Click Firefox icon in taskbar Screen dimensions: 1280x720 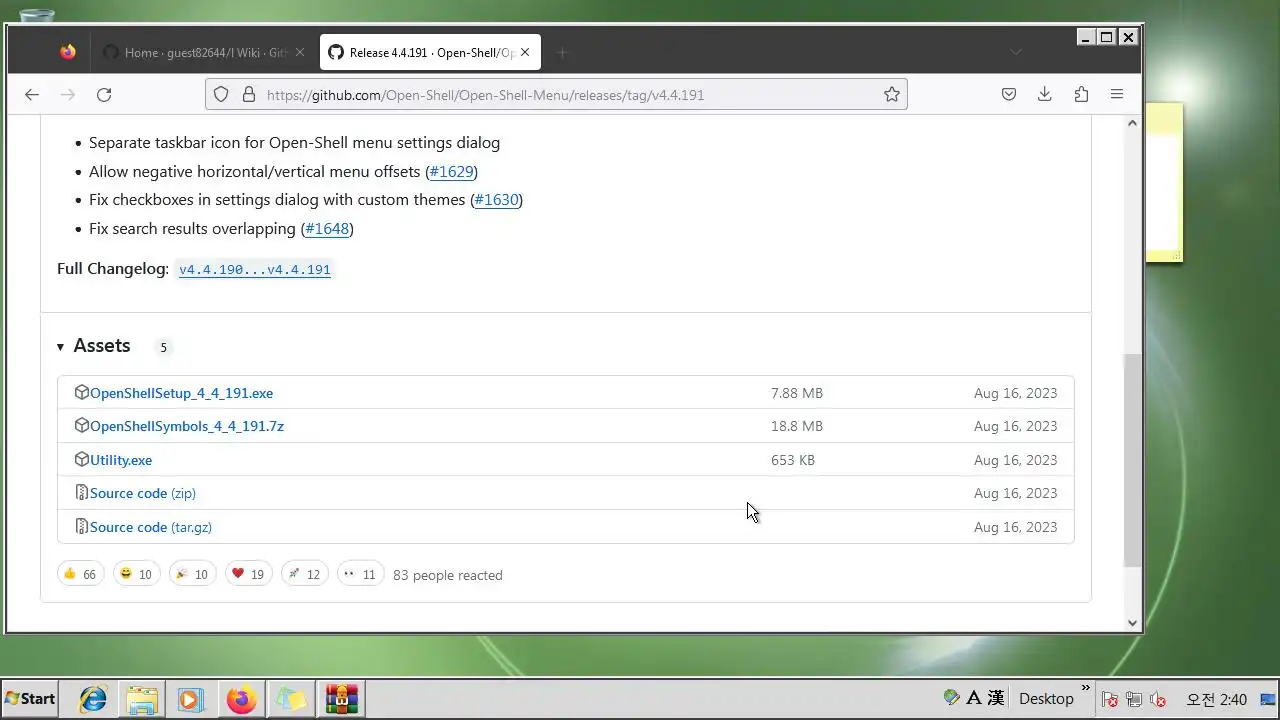pyautogui.click(x=241, y=698)
